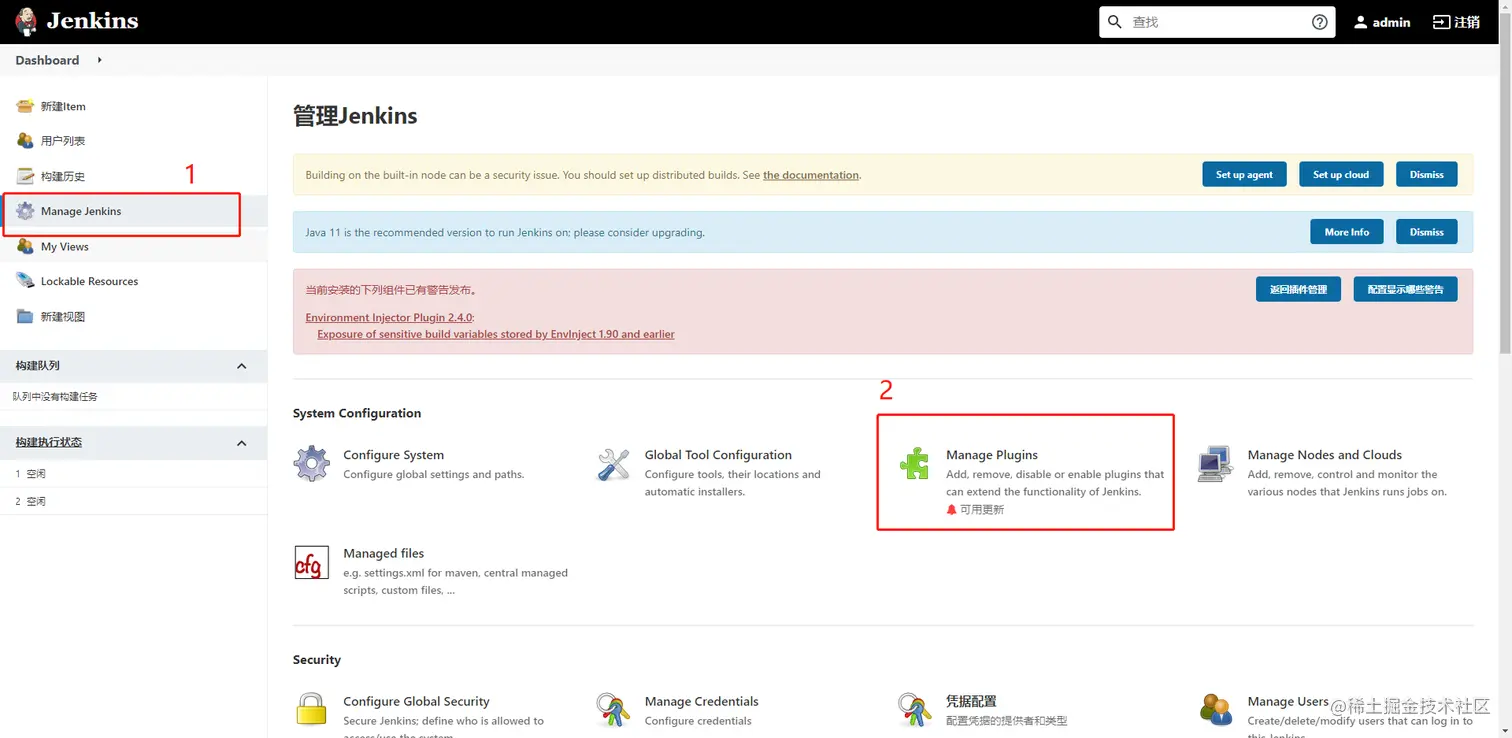Image resolution: width=1512 pixels, height=738 pixels.
Task: Click the Set up agent button
Action: point(1244,174)
